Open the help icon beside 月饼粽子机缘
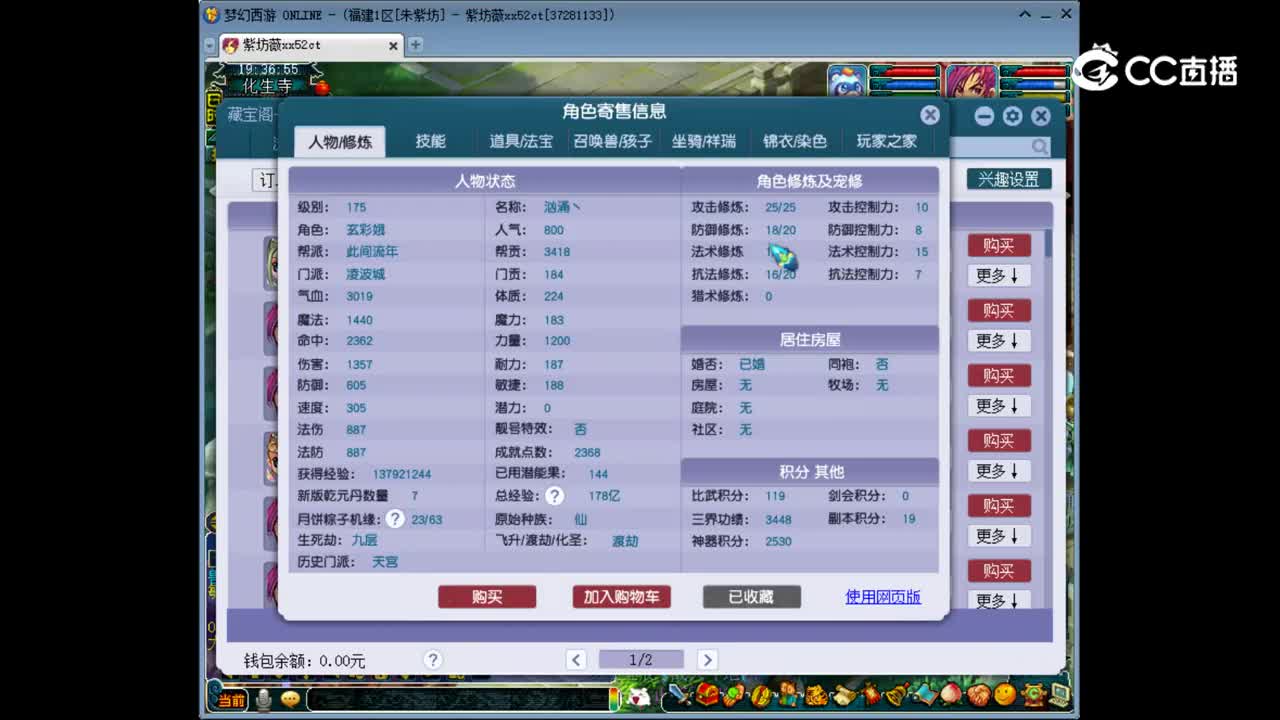Viewport: 1280px width, 720px height. [x=395, y=518]
